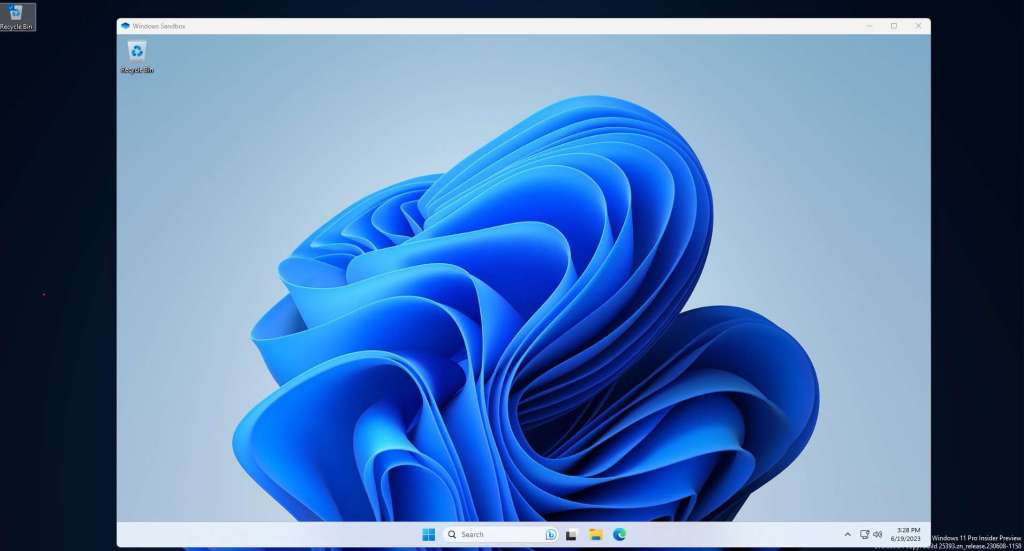The height and width of the screenshot is (551, 1024).
Task: Select the host desktop Recycle Bin icon
Action: tap(16, 16)
